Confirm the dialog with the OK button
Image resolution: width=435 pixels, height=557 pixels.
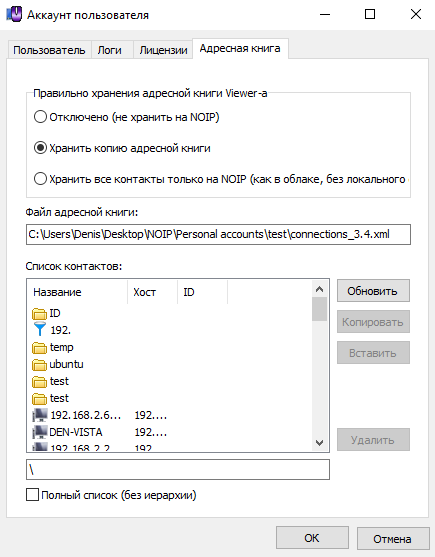pyautogui.click(x=312, y=538)
